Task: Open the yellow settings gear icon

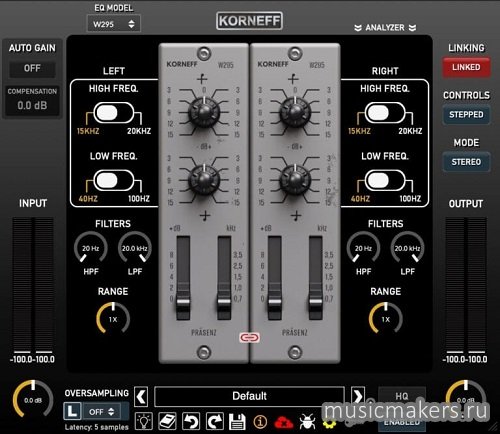Action: pyautogui.click(x=329, y=423)
